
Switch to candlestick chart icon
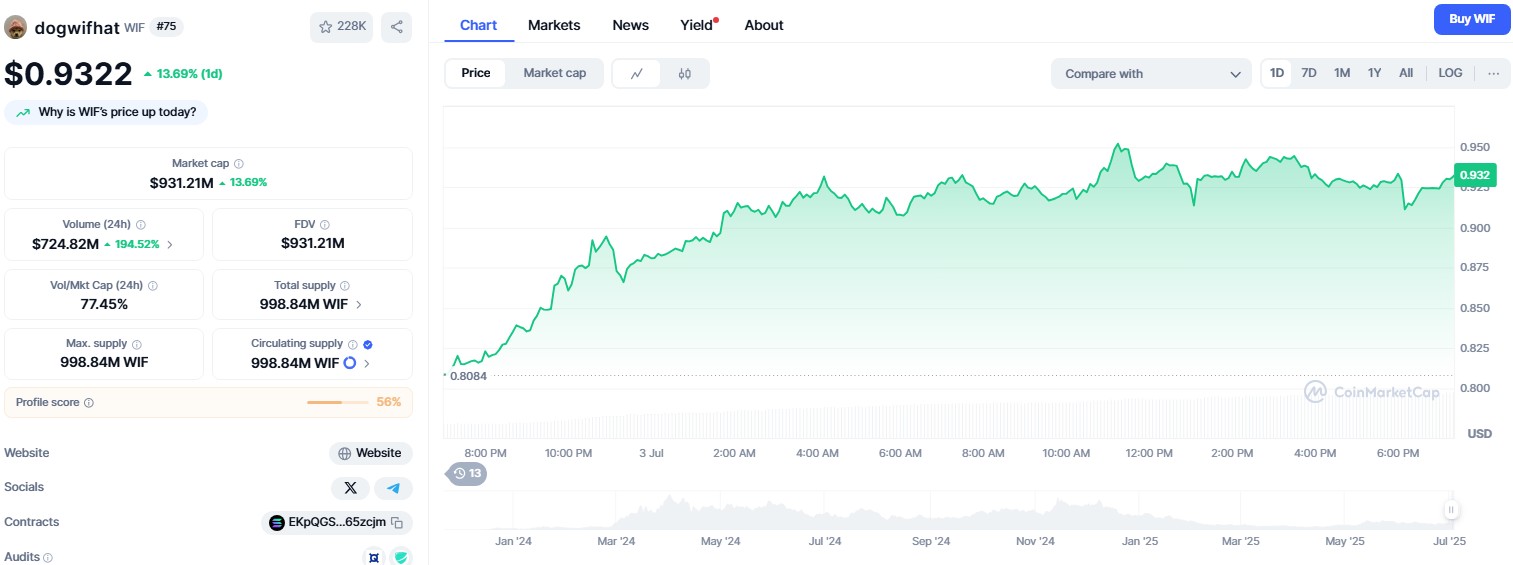coord(685,73)
